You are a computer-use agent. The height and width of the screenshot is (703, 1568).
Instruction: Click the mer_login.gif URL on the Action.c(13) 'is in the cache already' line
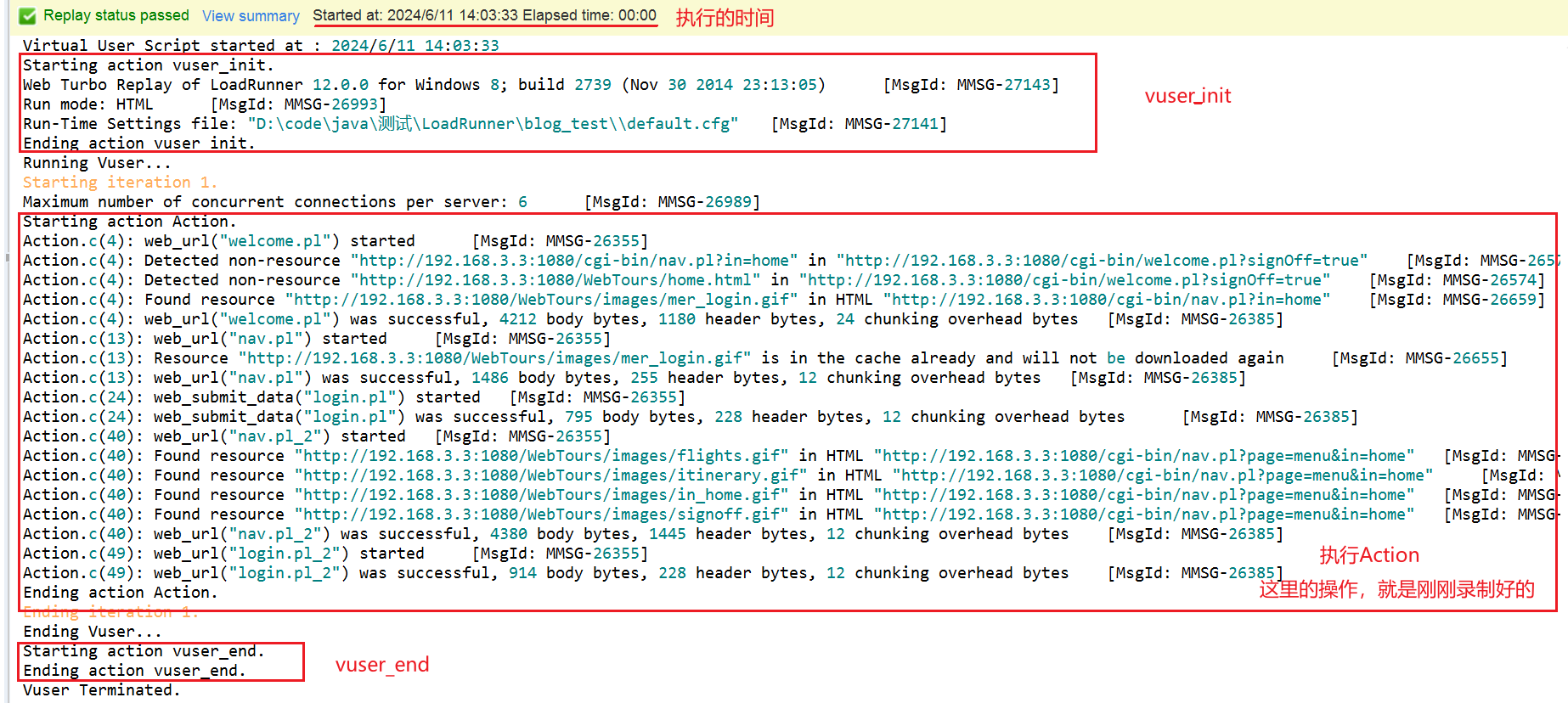tap(495, 357)
